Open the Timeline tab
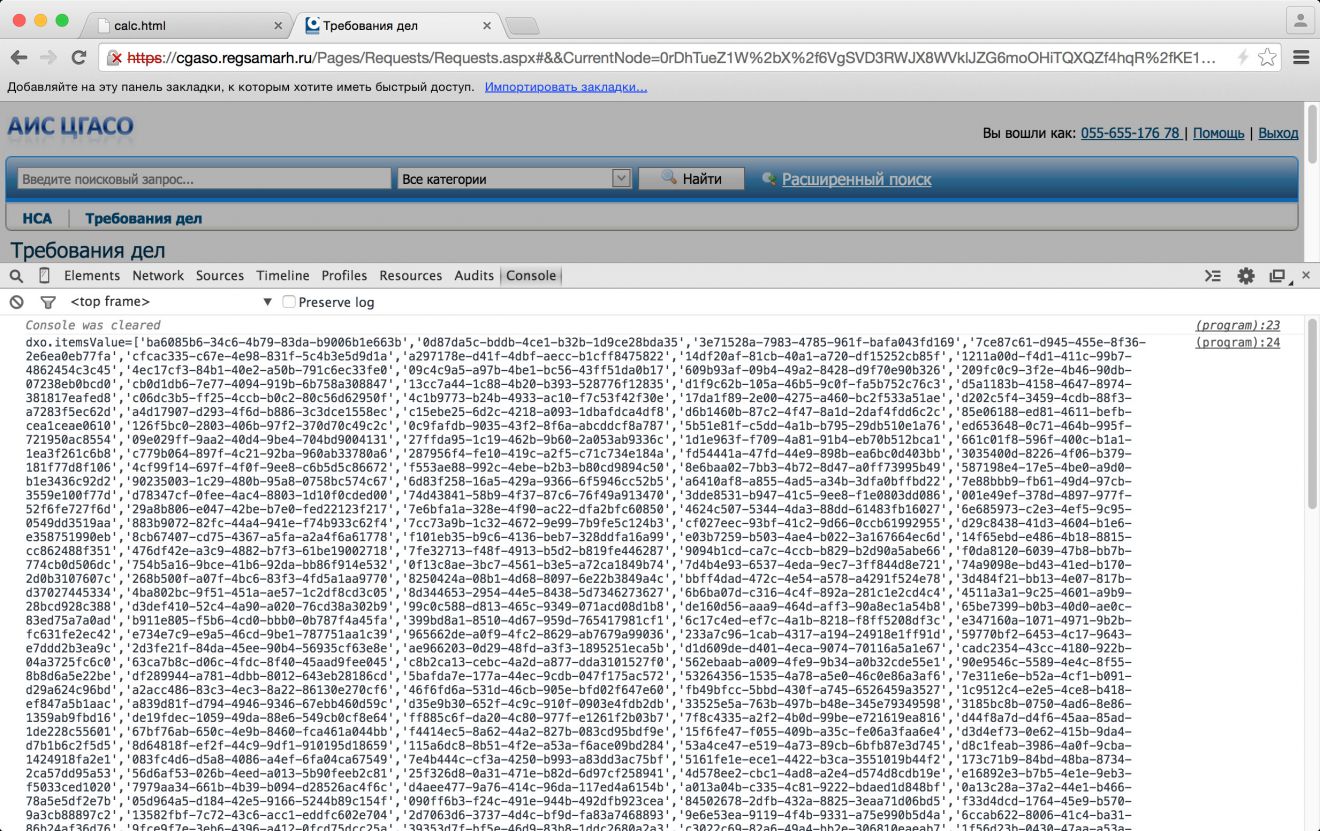1320x831 pixels. point(283,276)
